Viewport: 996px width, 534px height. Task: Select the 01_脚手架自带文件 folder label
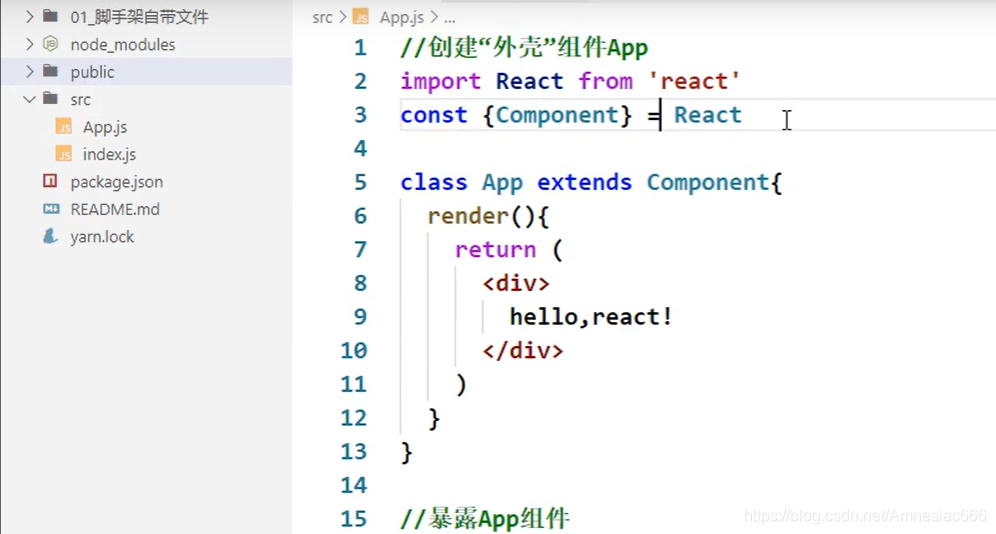click(139, 17)
